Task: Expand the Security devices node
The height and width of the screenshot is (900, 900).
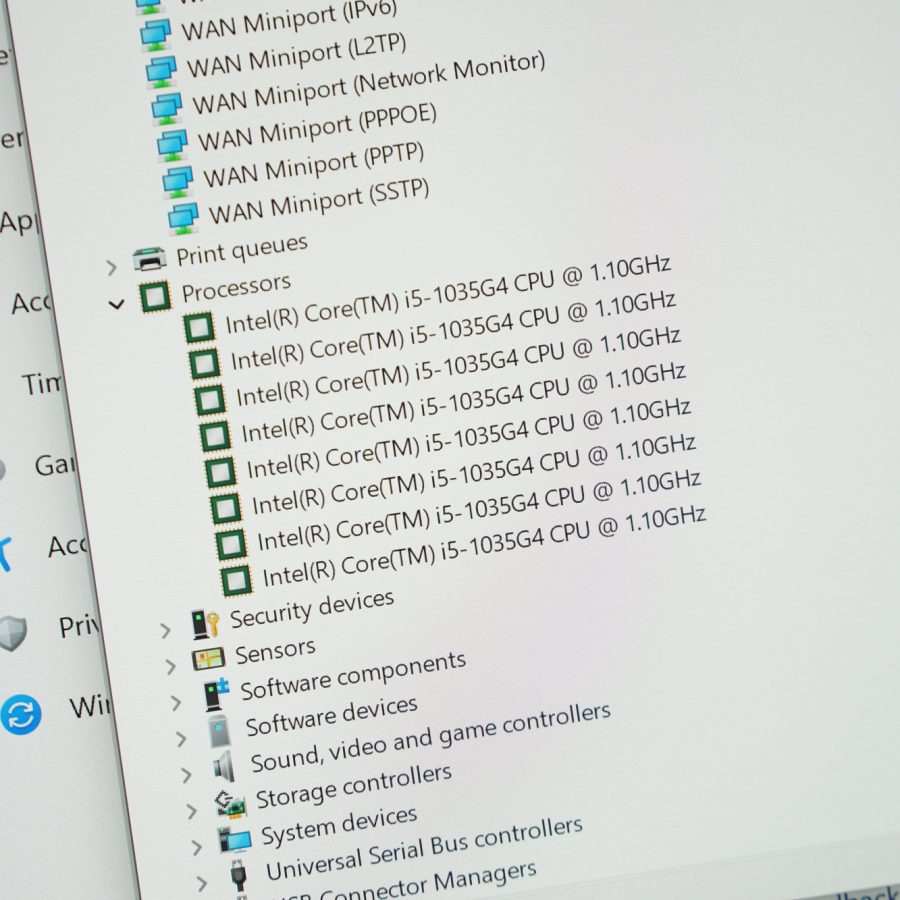Action: tap(165, 631)
